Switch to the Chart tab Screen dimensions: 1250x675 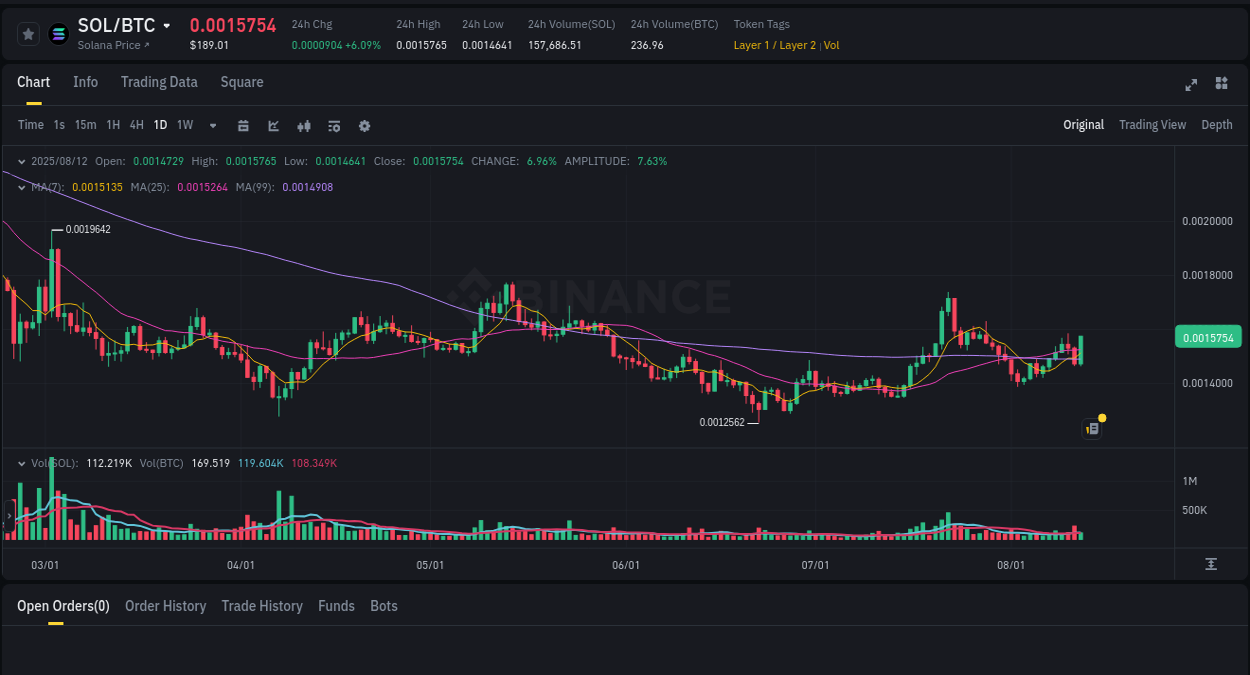pyautogui.click(x=34, y=82)
